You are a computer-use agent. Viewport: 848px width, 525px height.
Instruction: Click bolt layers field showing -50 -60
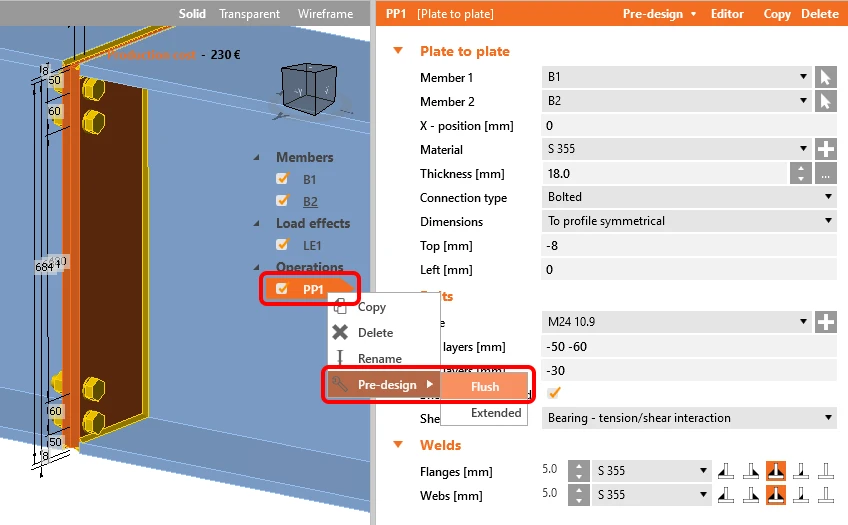(689, 346)
